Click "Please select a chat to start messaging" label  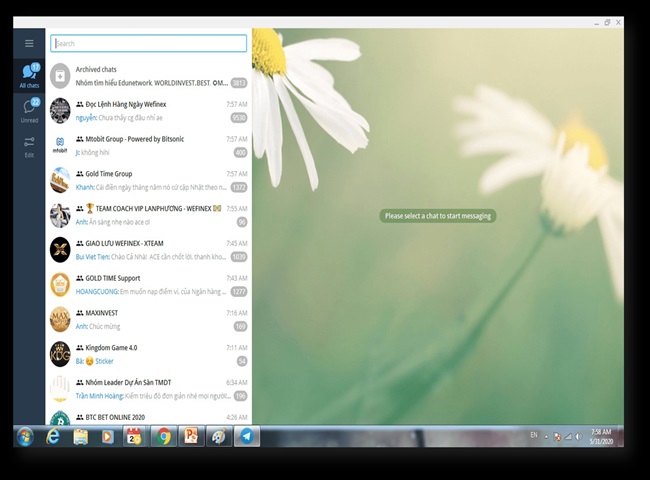(x=438, y=216)
